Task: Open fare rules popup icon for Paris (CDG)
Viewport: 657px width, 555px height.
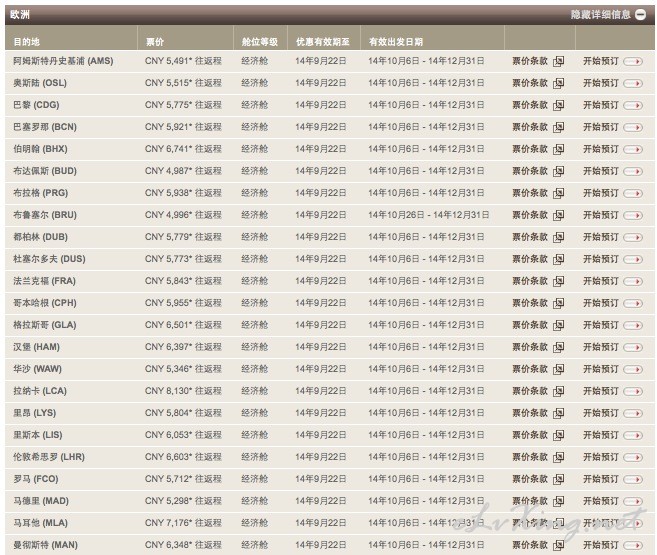Action: click(558, 106)
